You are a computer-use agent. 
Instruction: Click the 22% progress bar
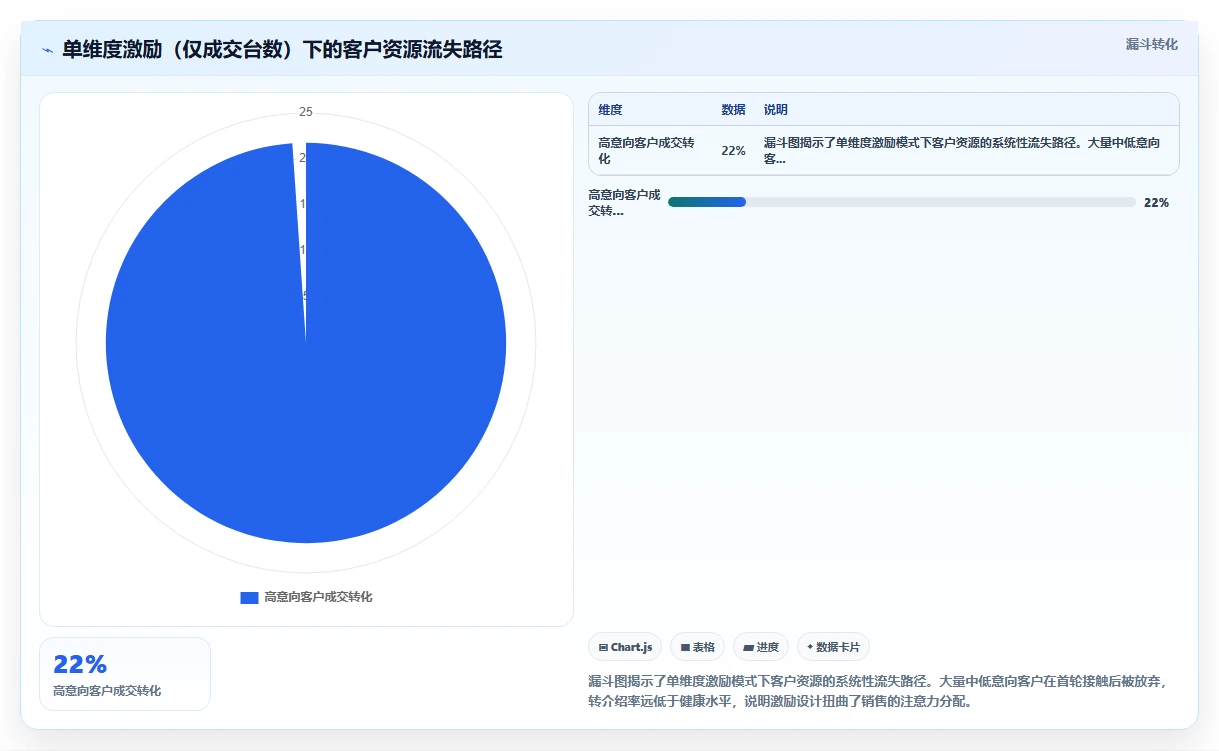tap(902, 202)
